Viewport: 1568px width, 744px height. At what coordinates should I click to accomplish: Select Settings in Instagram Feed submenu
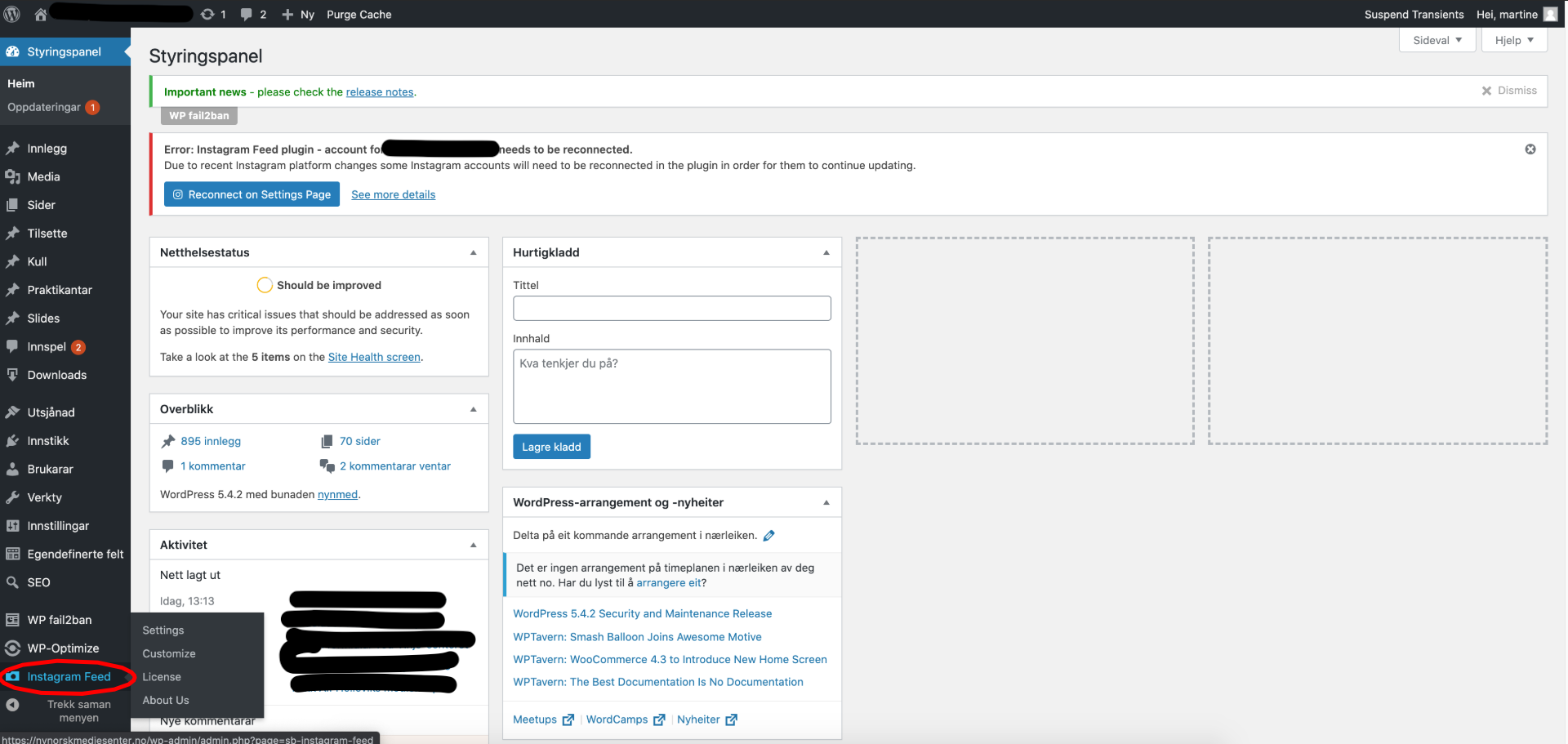[x=163, y=630]
